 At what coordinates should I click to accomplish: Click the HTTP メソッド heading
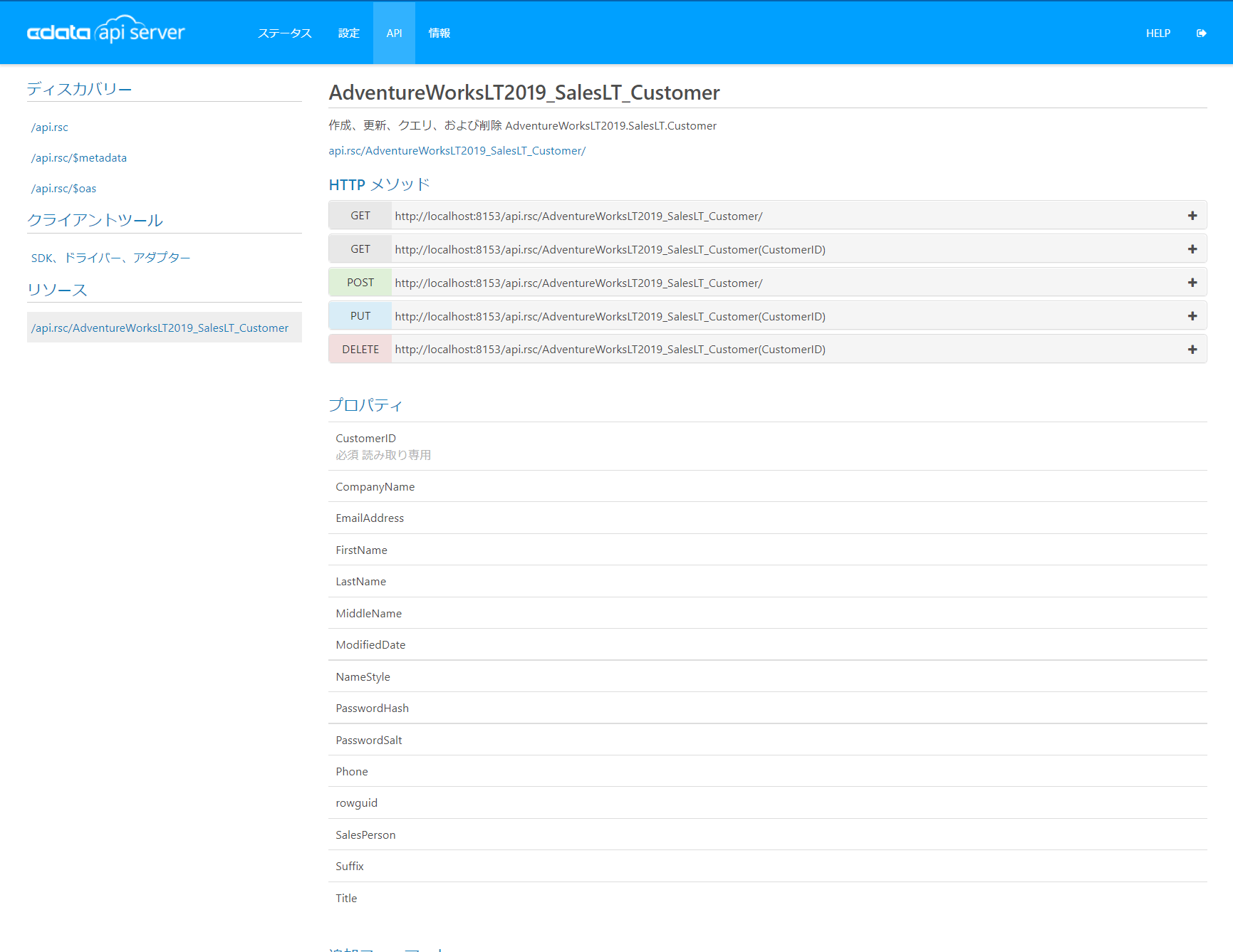[380, 185]
